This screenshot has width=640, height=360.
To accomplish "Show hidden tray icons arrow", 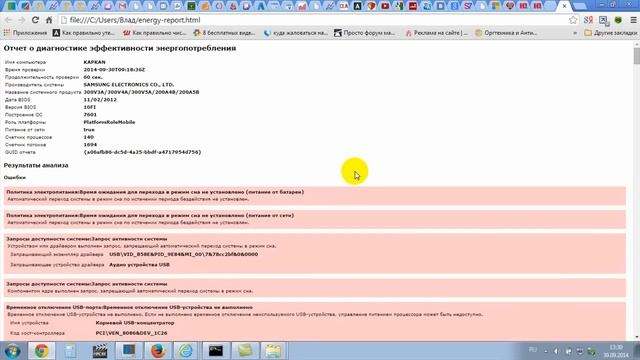I will coord(546,351).
